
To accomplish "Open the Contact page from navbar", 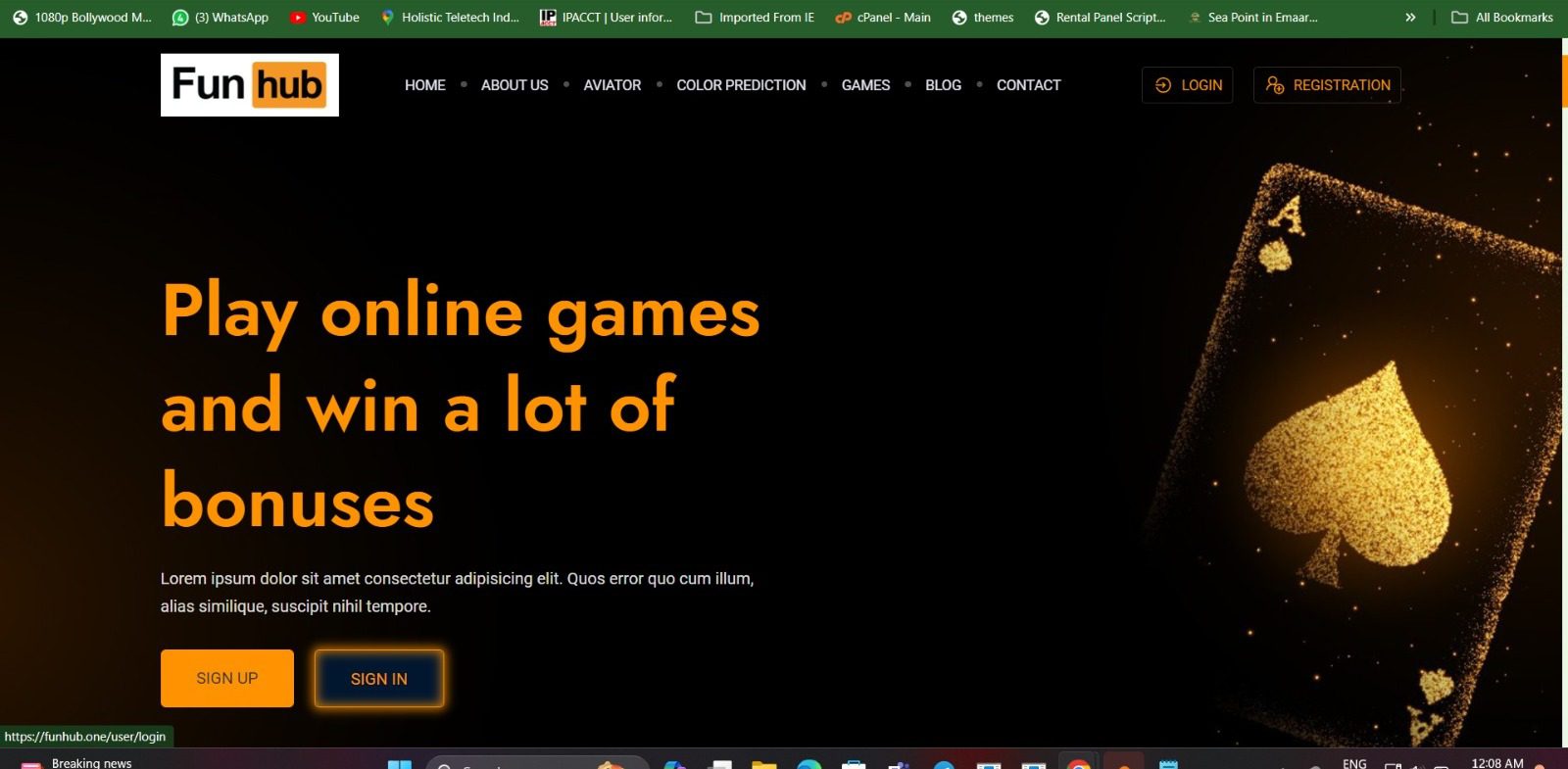I will [x=1028, y=85].
